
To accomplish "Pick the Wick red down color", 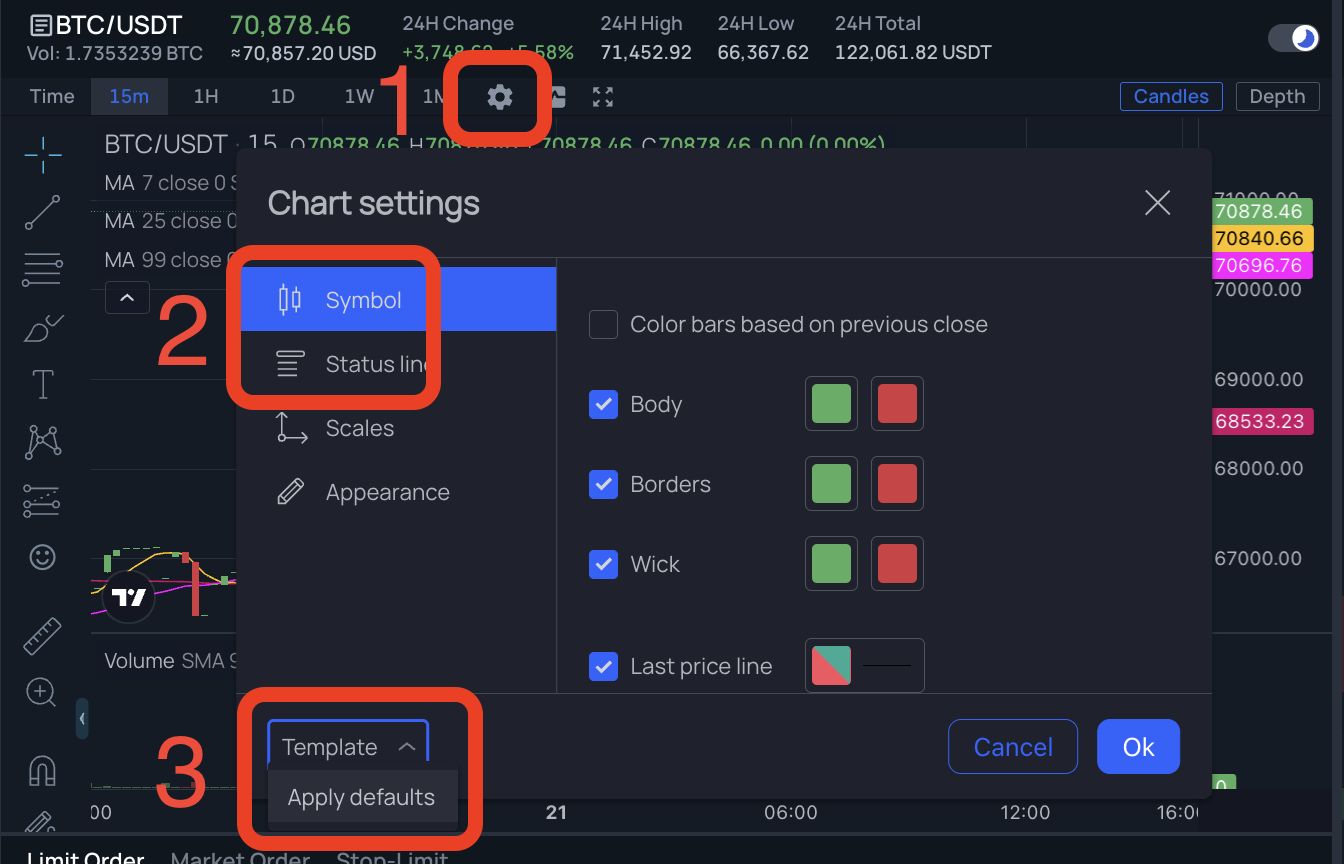I will click(897, 564).
